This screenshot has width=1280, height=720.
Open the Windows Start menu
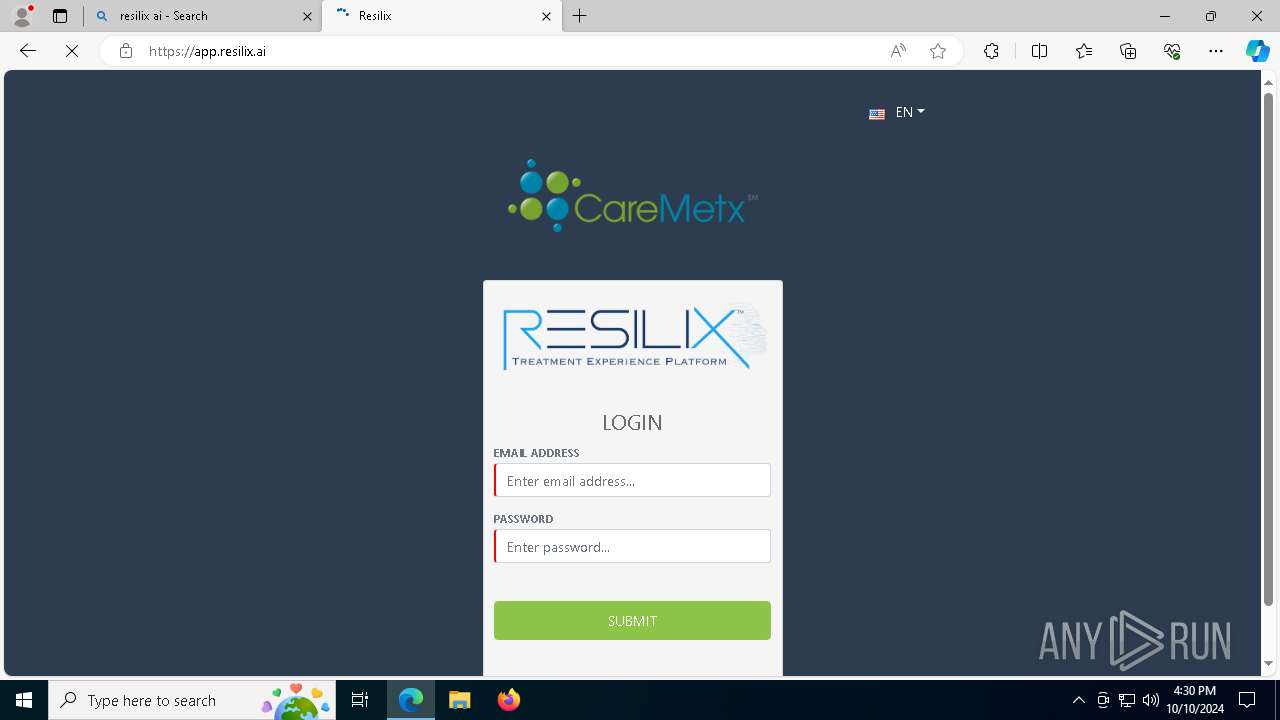(24, 700)
